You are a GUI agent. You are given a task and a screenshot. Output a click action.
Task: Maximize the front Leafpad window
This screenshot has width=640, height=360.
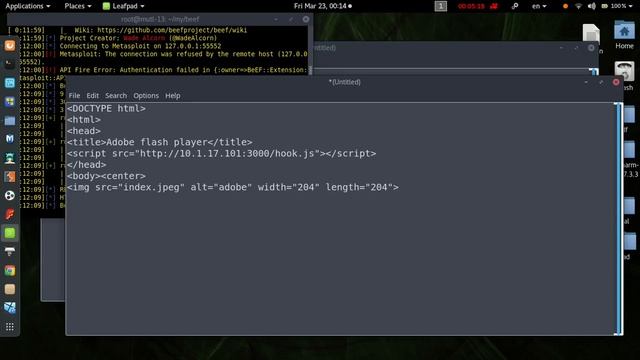click(x=601, y=82)
